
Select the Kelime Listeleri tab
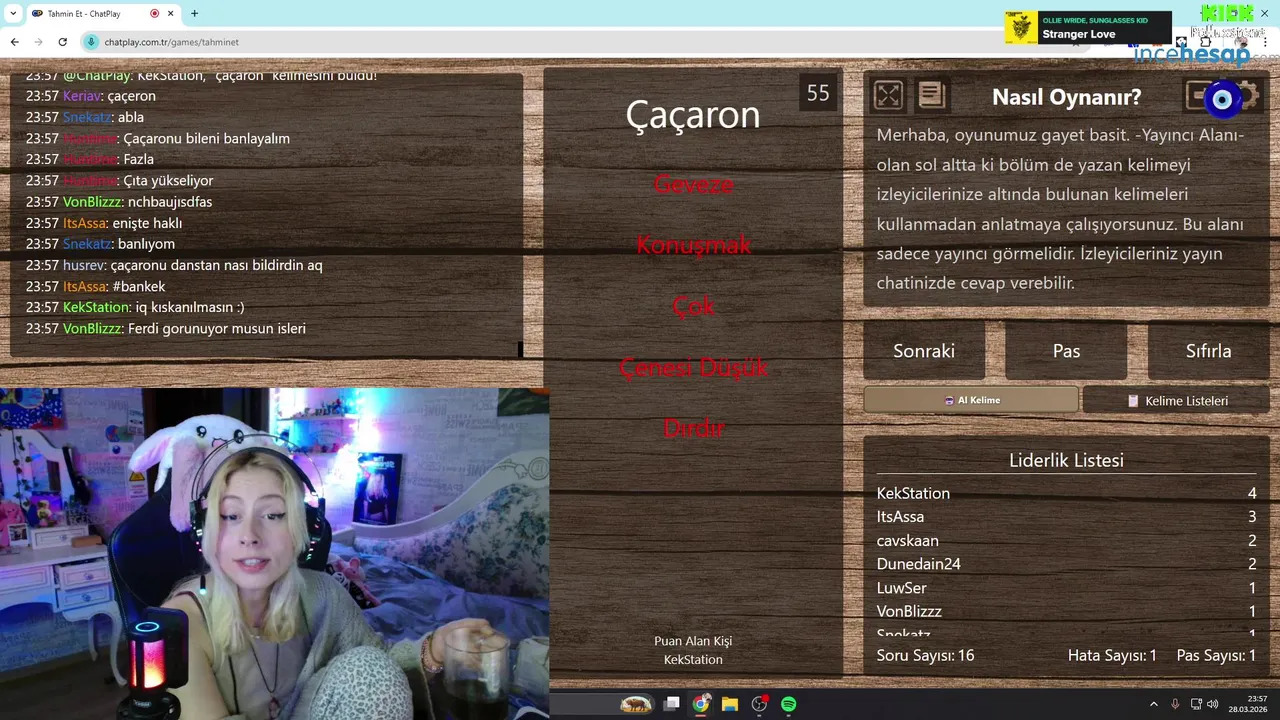coord(1176,400)
